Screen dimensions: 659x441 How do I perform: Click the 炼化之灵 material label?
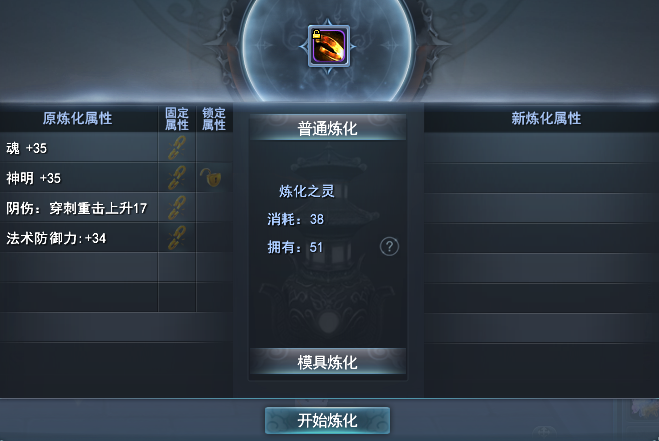(307, 191)
